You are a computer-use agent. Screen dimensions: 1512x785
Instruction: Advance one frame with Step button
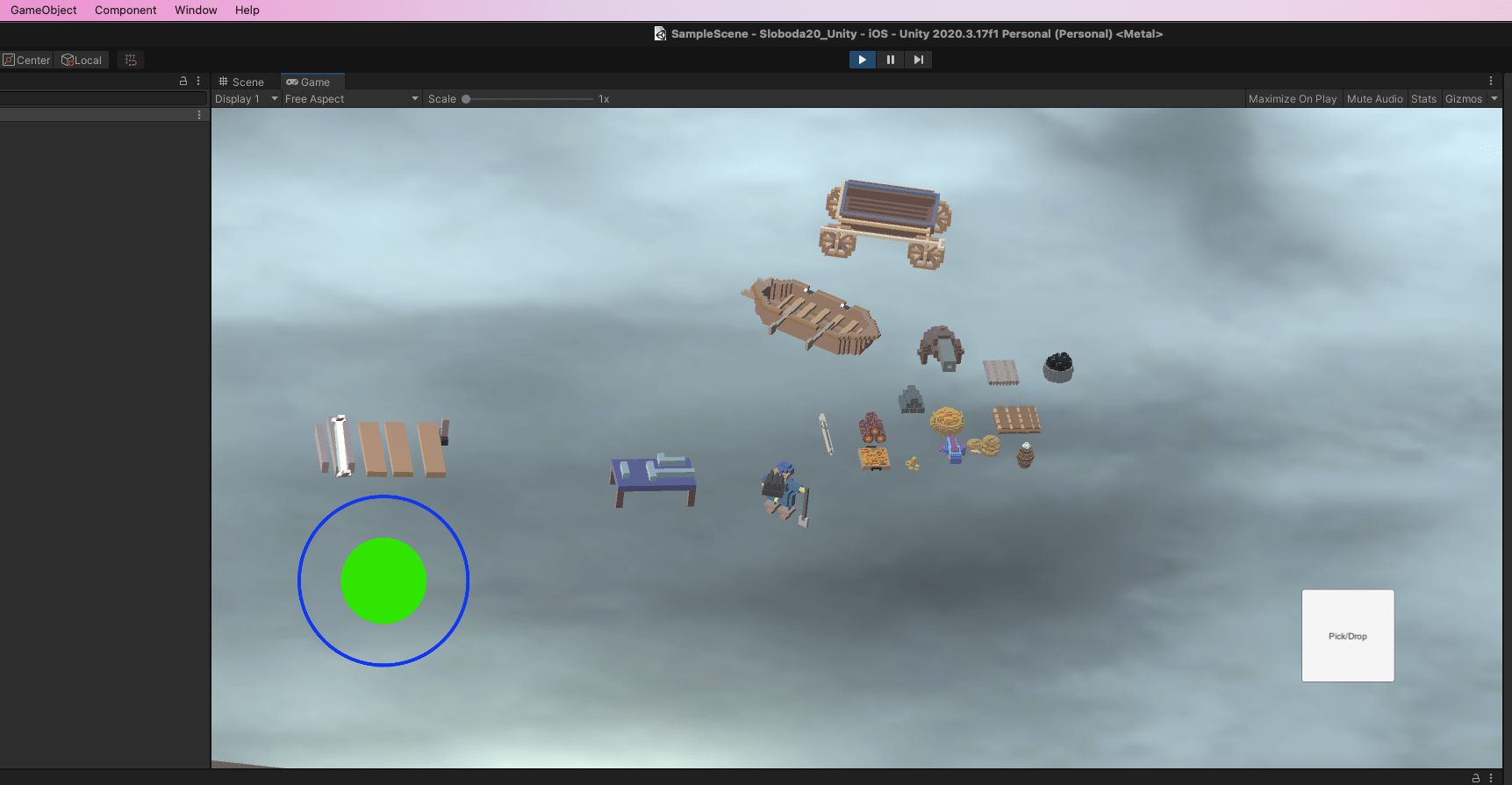tap(918, 60)
